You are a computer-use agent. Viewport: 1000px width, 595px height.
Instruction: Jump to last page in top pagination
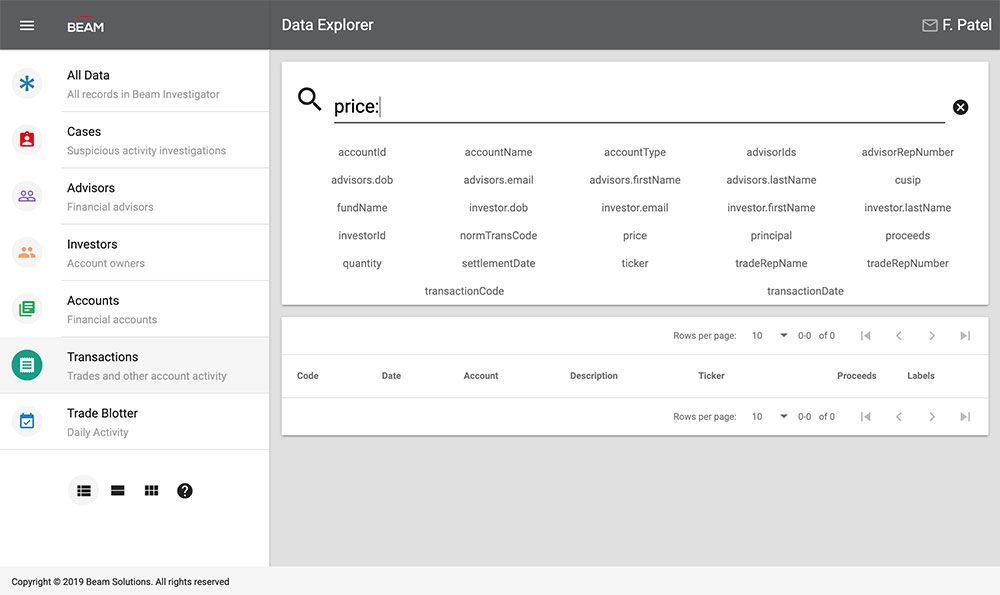click(x=965, y=336)
